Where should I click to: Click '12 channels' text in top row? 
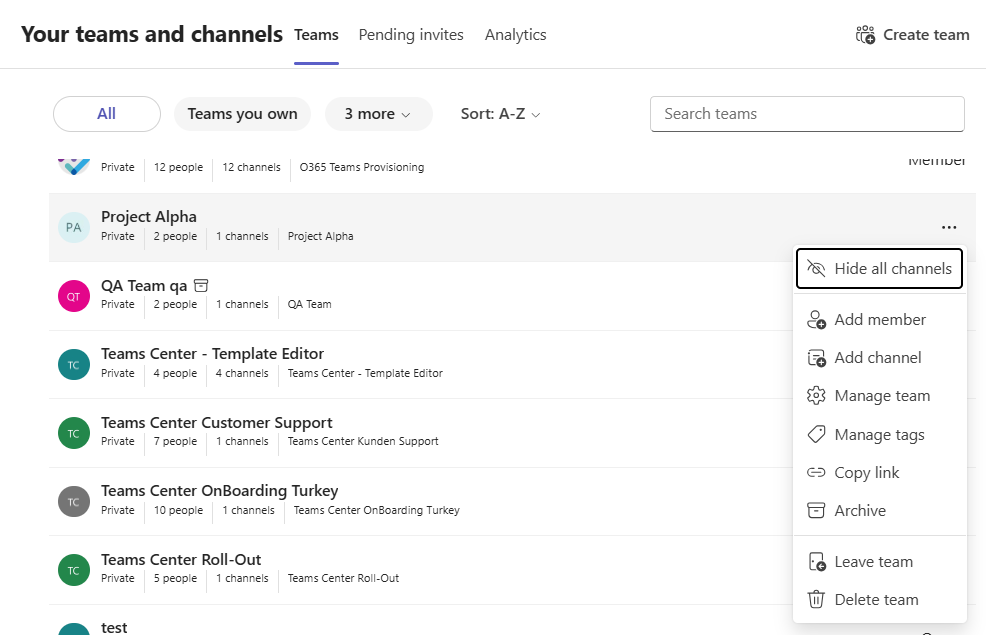(x=252, y=167)
